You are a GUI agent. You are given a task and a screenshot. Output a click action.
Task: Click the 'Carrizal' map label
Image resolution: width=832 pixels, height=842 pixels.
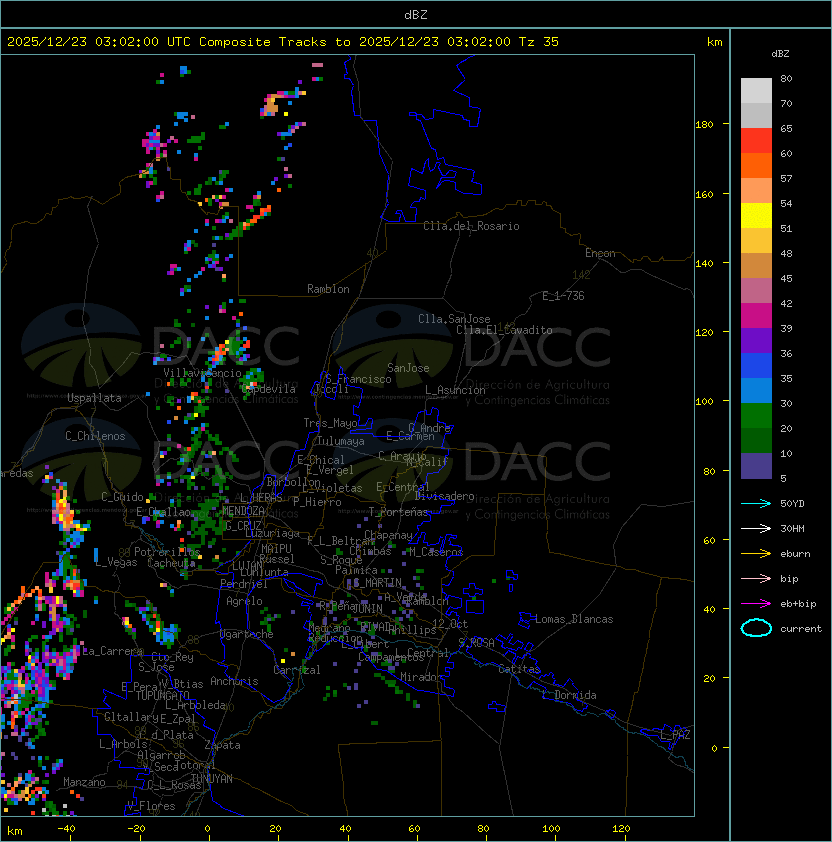click(x=297, y=670)
